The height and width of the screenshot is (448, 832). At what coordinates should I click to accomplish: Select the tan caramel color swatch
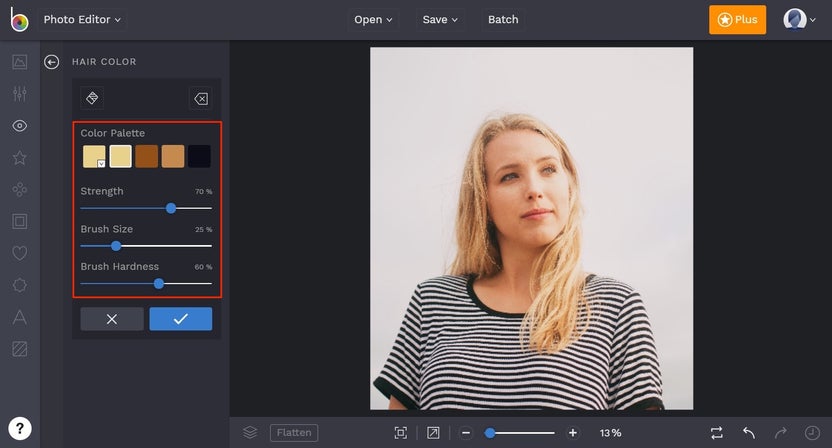tap(173, 157)
